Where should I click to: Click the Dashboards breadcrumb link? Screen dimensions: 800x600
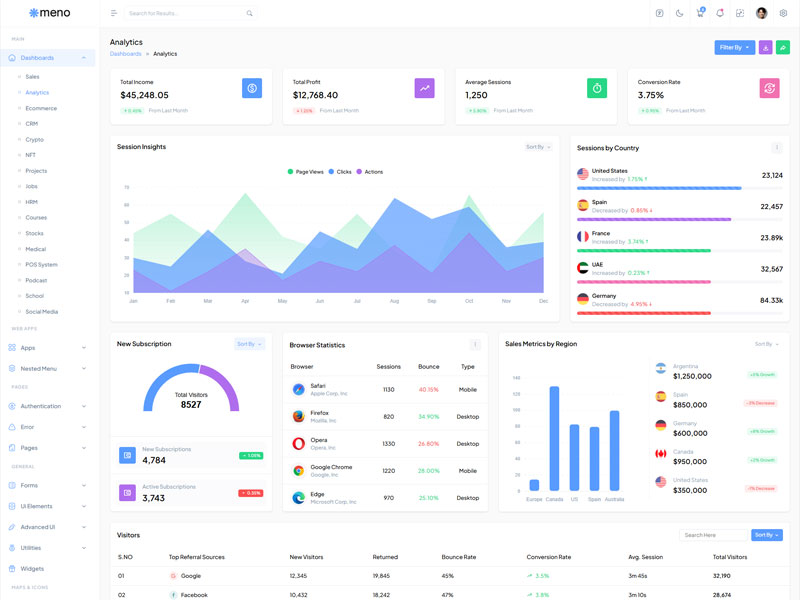(125, 54)
